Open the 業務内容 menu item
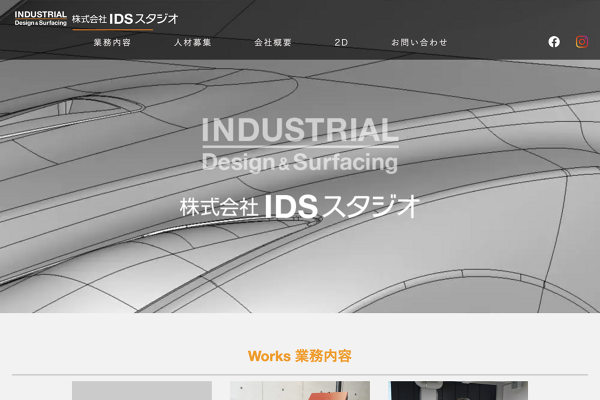This screenshot has height=400, width=600. click(112, 42)
